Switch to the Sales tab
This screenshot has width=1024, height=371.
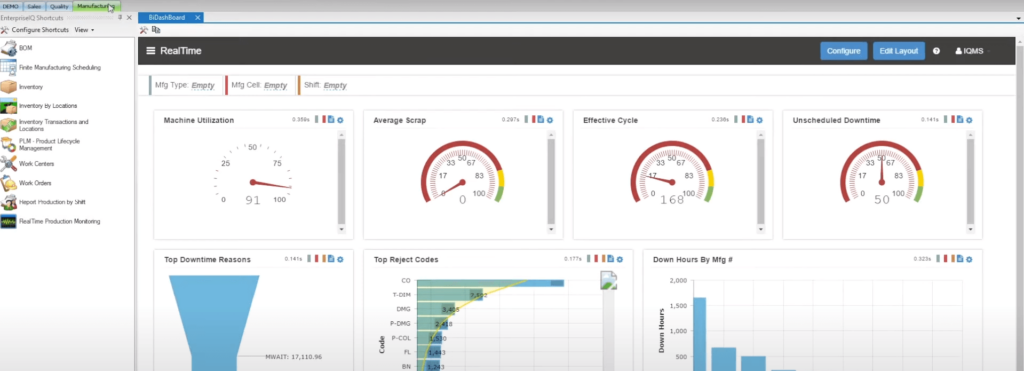pyautogui.click(x=34, y=7)
